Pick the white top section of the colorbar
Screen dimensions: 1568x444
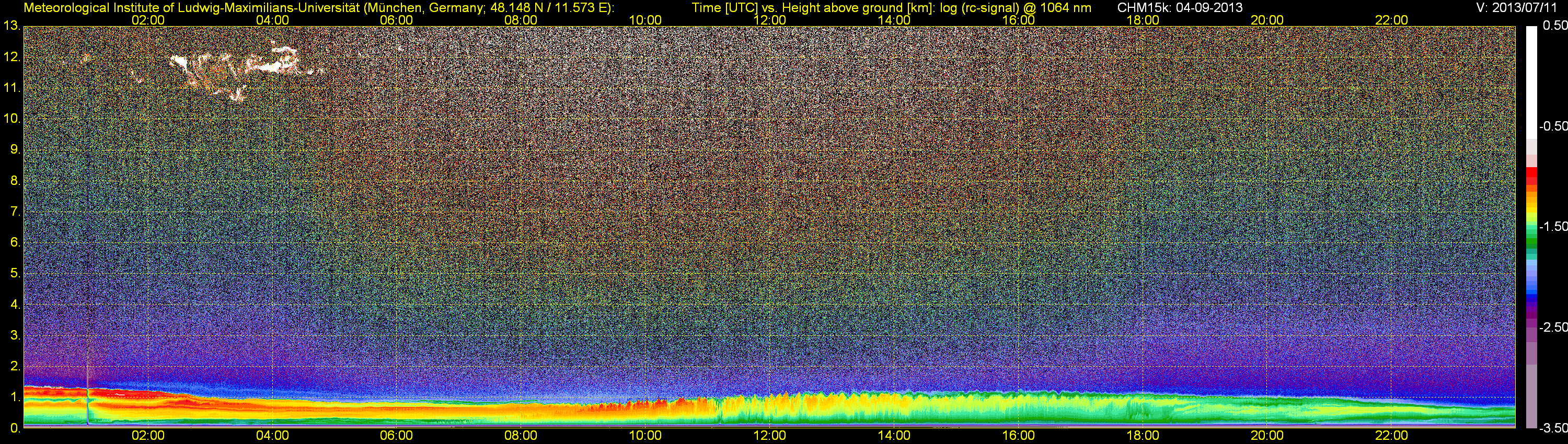[1531, 79]
